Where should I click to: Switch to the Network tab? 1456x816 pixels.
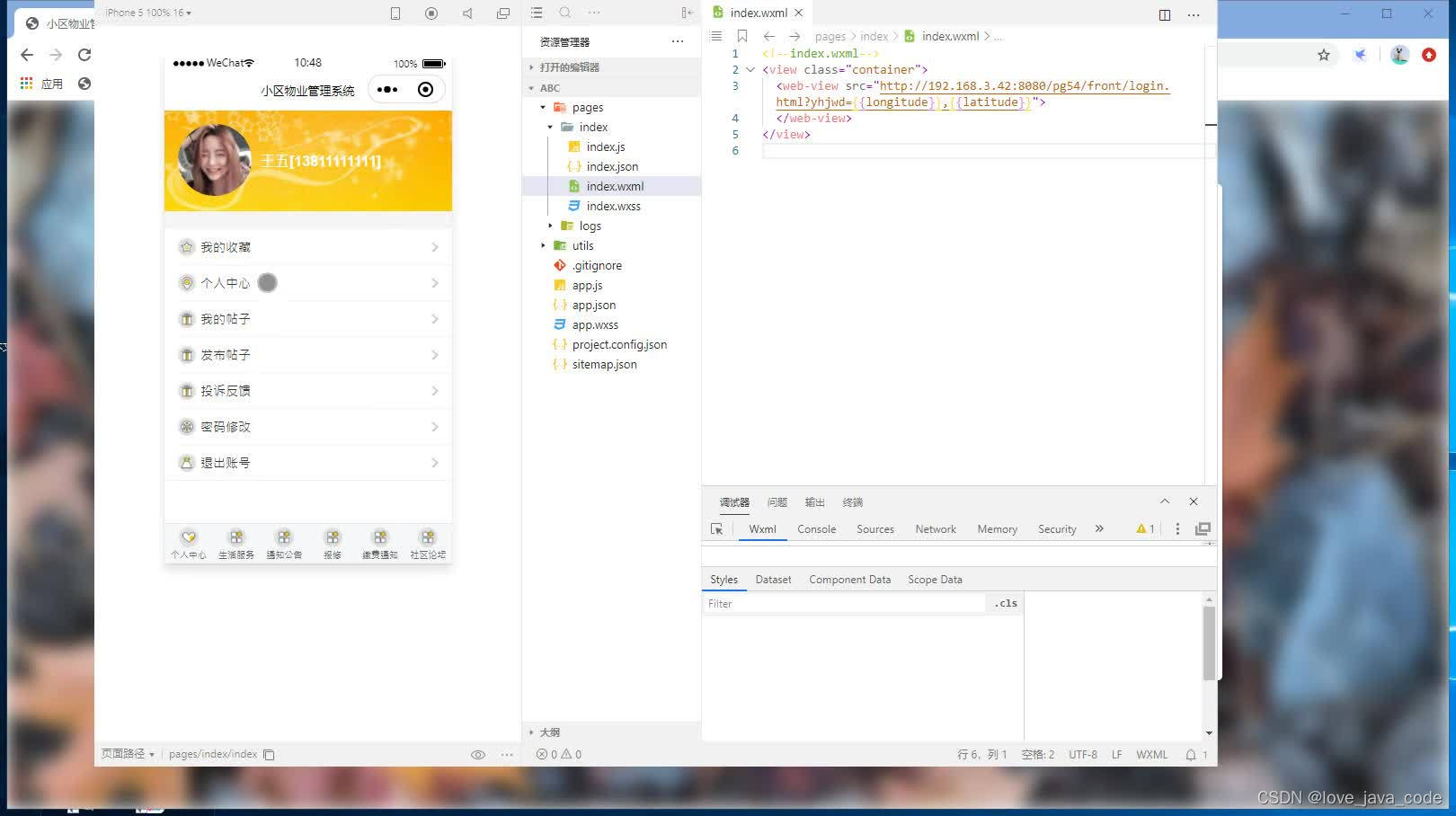936,529
